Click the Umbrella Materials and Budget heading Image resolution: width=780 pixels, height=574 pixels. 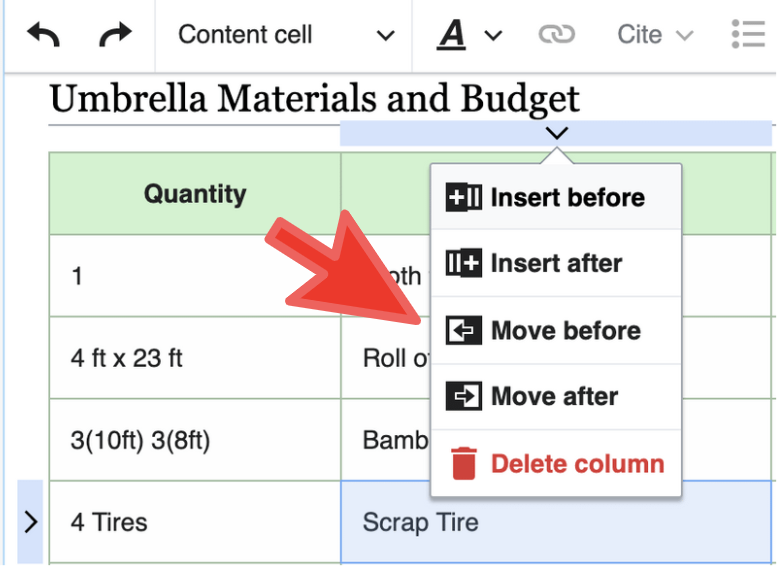pos(314,99)
